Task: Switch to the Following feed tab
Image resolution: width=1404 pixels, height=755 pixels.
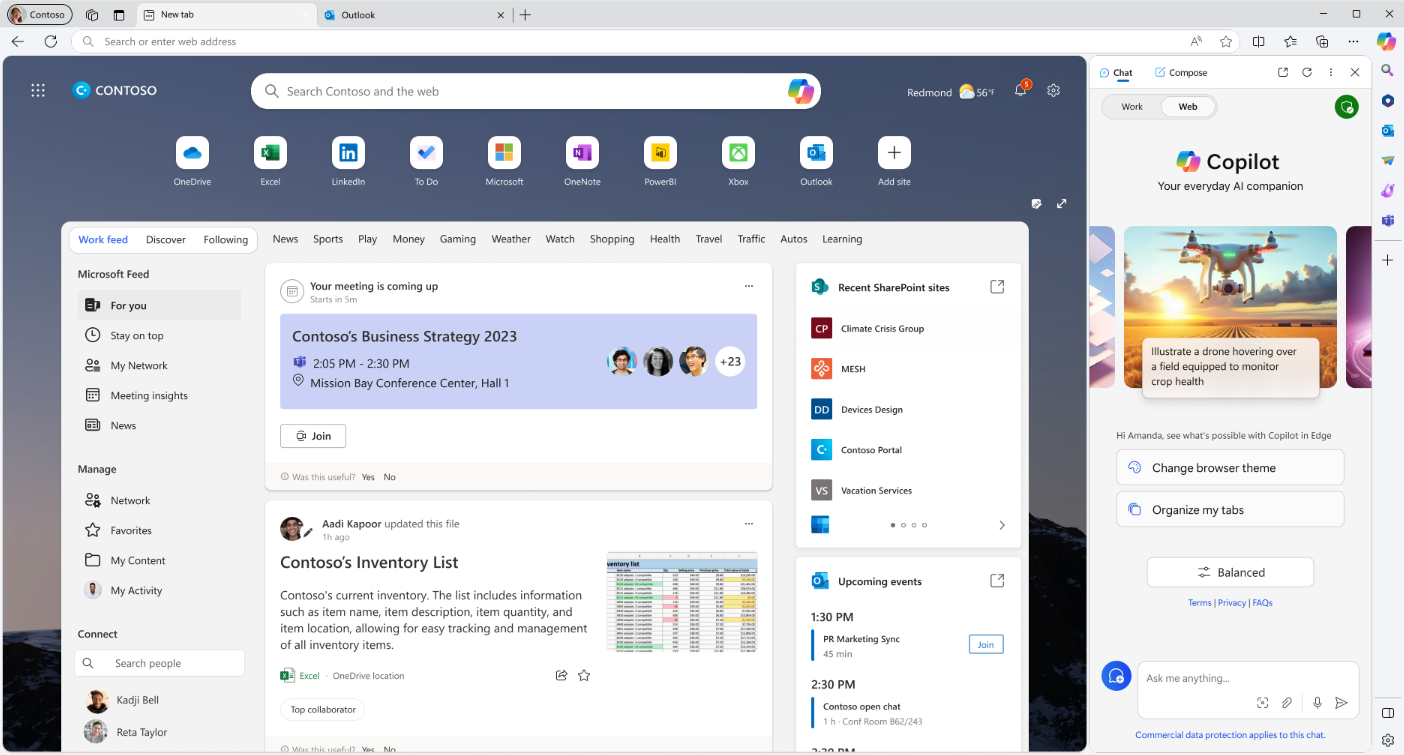Action: [226, 240]
